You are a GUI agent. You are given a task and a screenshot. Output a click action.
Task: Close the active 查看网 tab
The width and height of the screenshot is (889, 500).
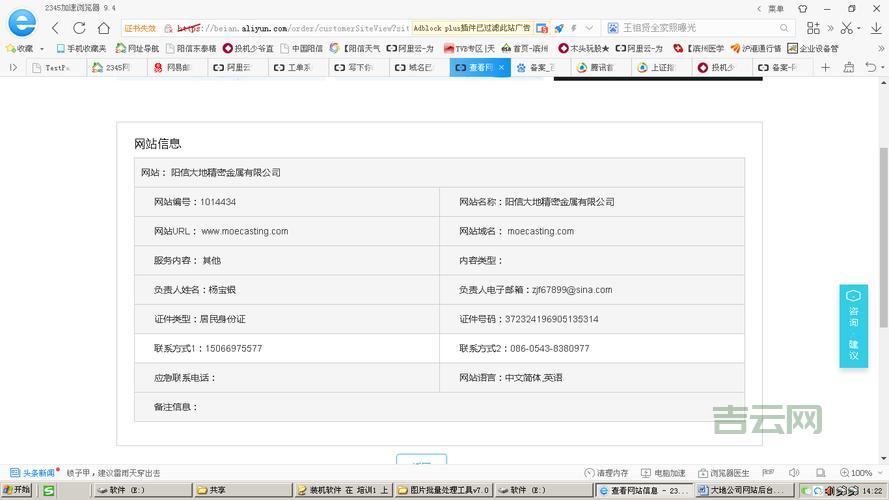coord(501,67)
